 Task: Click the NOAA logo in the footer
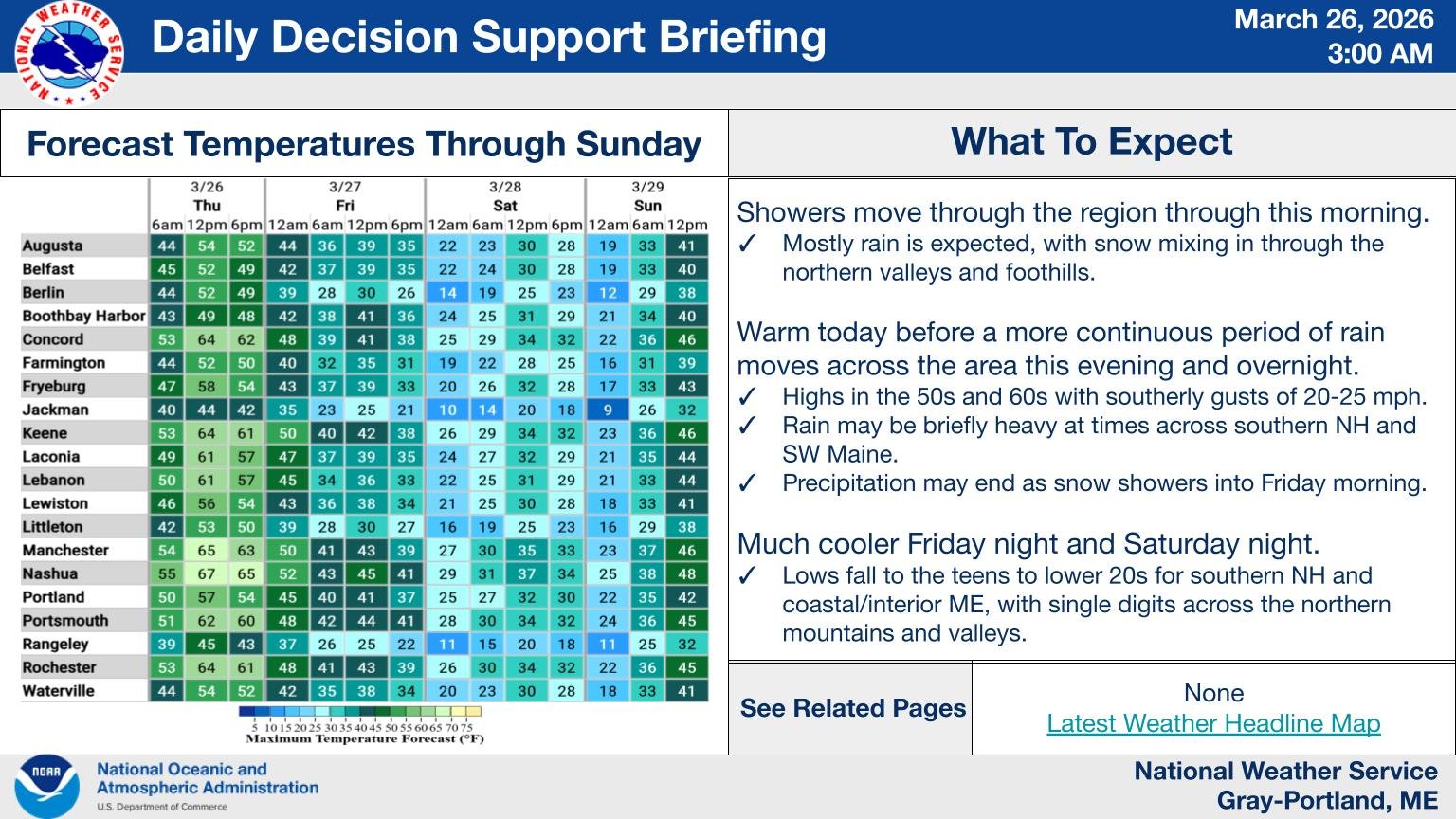46,786
